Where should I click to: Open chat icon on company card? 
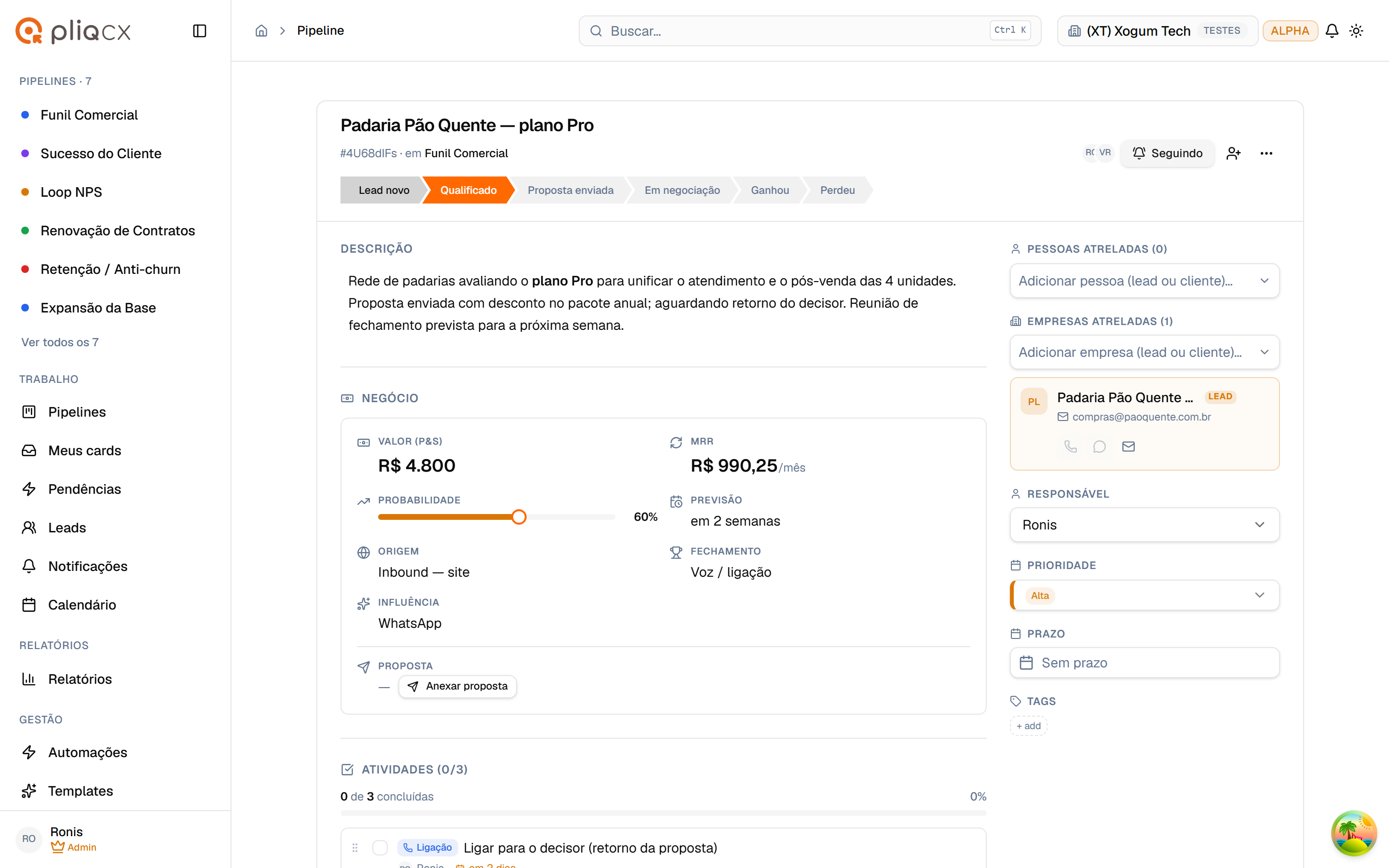pos(1099,446)
